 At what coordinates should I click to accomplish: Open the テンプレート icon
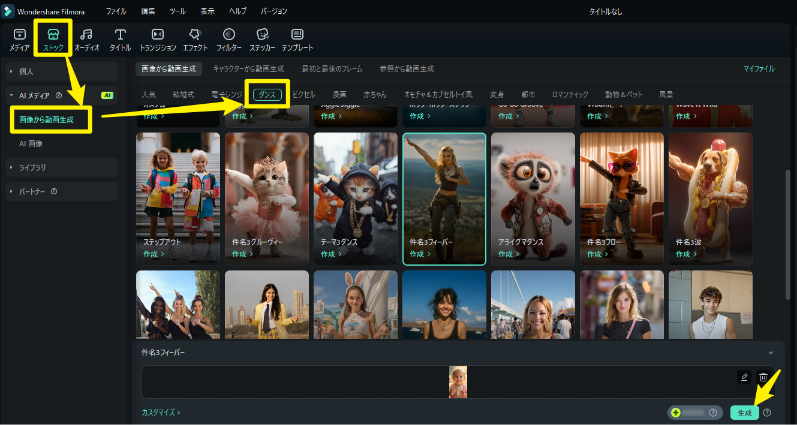click(x=297, y=35)
